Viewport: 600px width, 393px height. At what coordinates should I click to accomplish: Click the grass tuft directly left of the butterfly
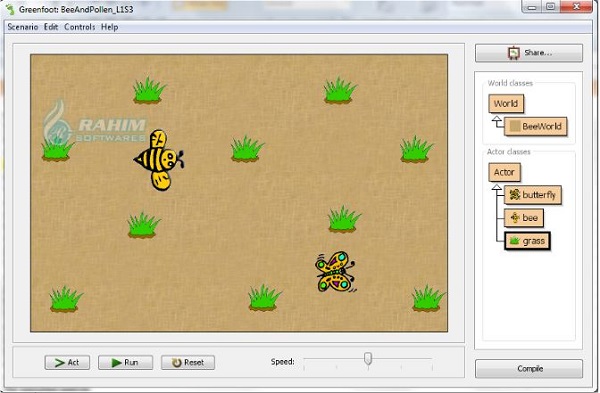264,297
